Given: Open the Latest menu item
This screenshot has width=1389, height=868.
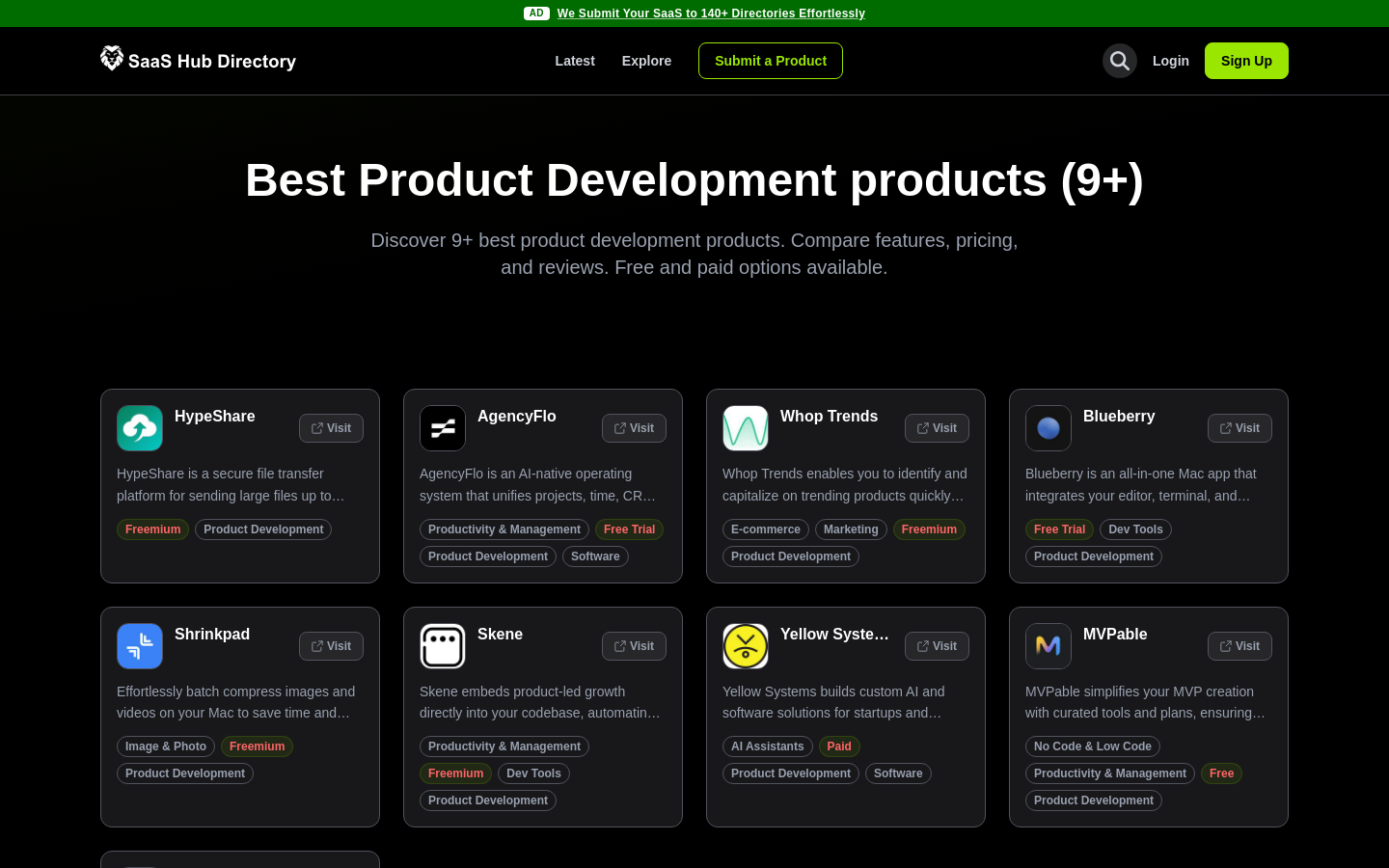Looking at the screenshot, I should pos(575,61).
